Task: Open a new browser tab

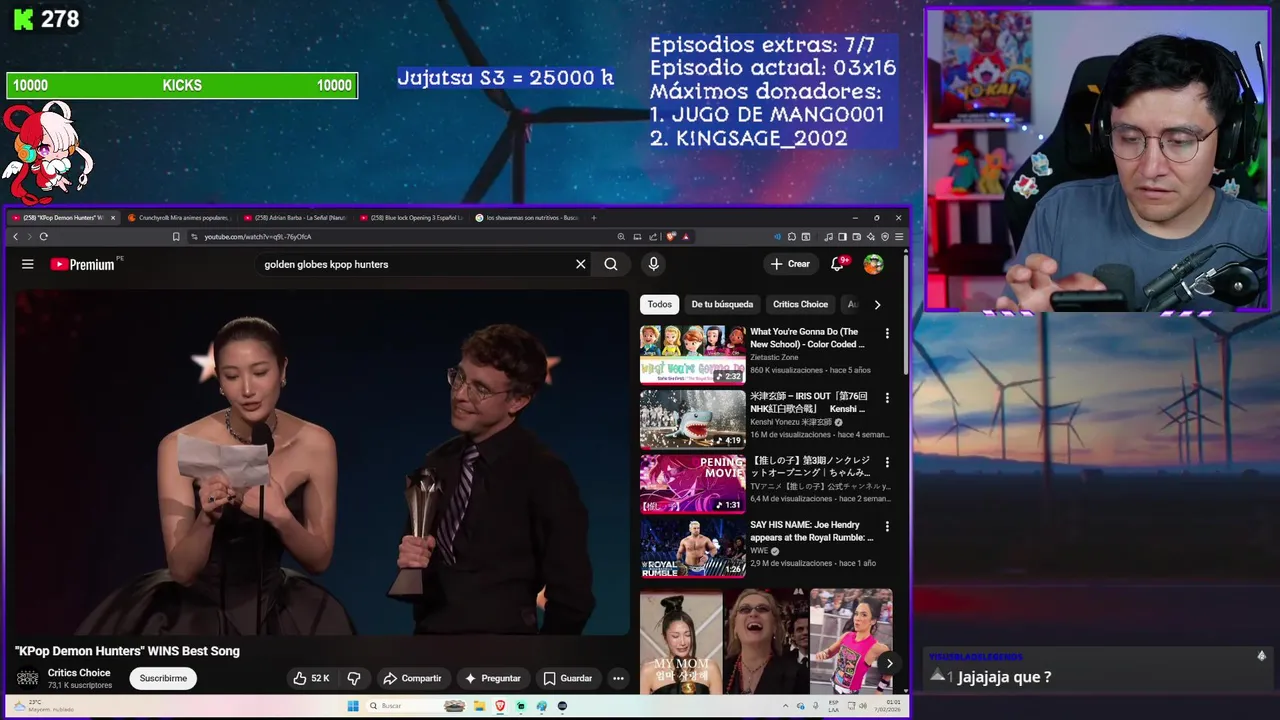Action: (593, 217)
